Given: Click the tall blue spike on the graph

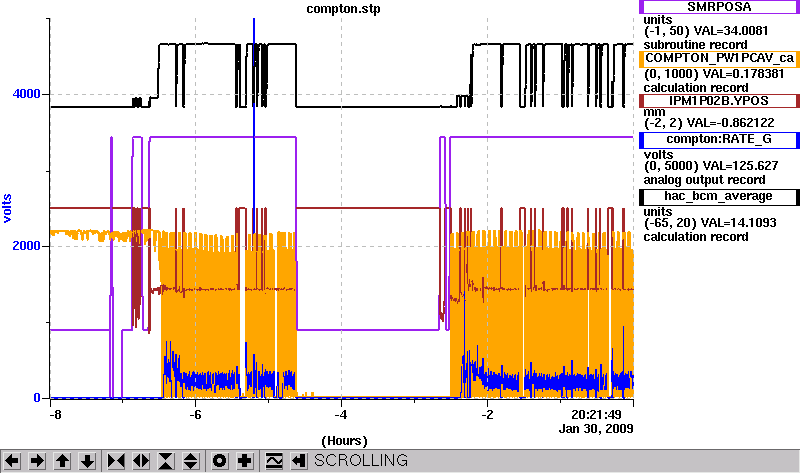Looking at the screenshot, I should (x=254, y=128).
